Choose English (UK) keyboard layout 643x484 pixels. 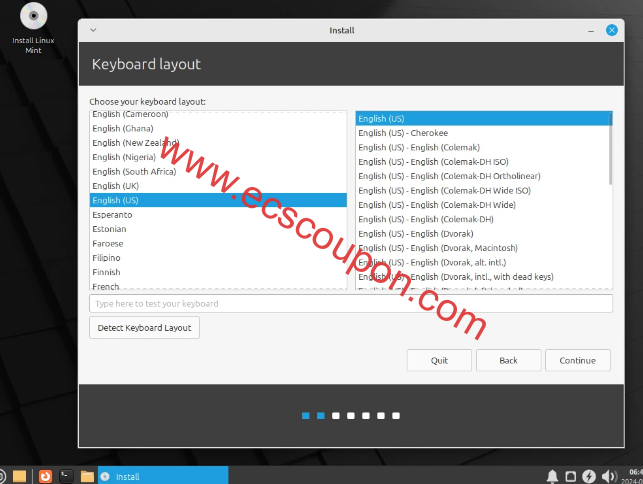click(x=218, y=186)
